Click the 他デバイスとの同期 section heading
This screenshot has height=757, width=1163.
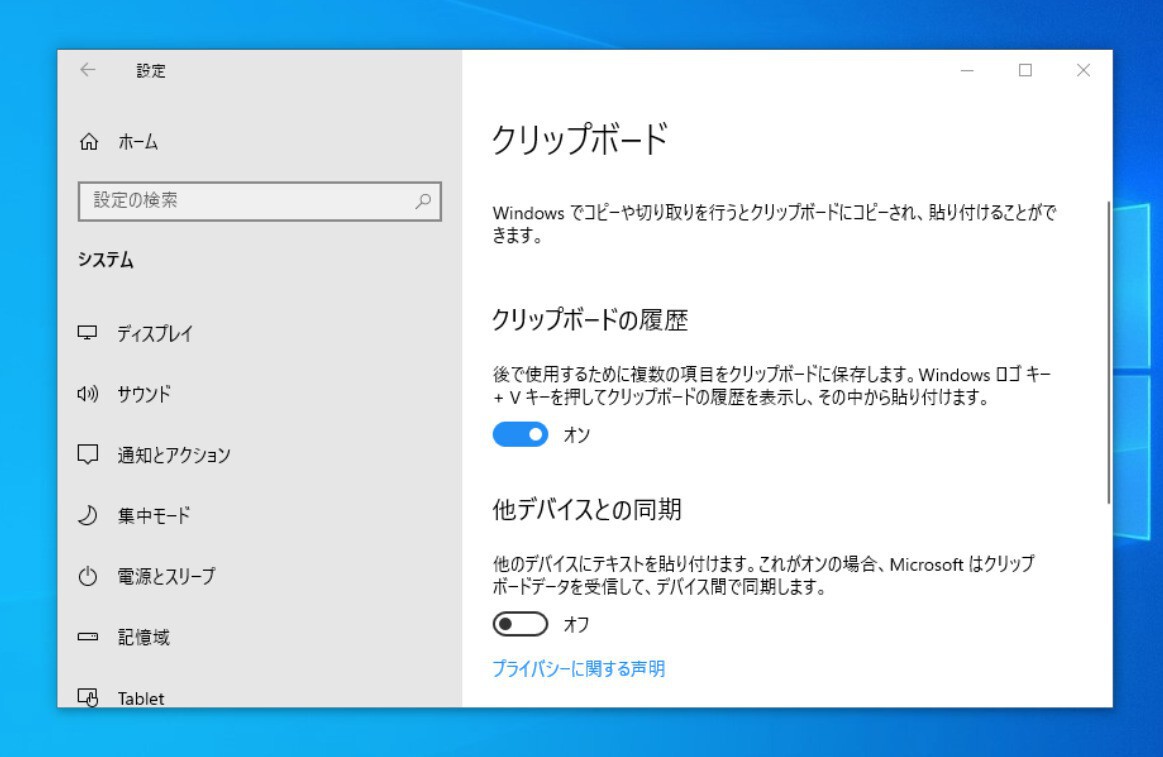[587, 509]
